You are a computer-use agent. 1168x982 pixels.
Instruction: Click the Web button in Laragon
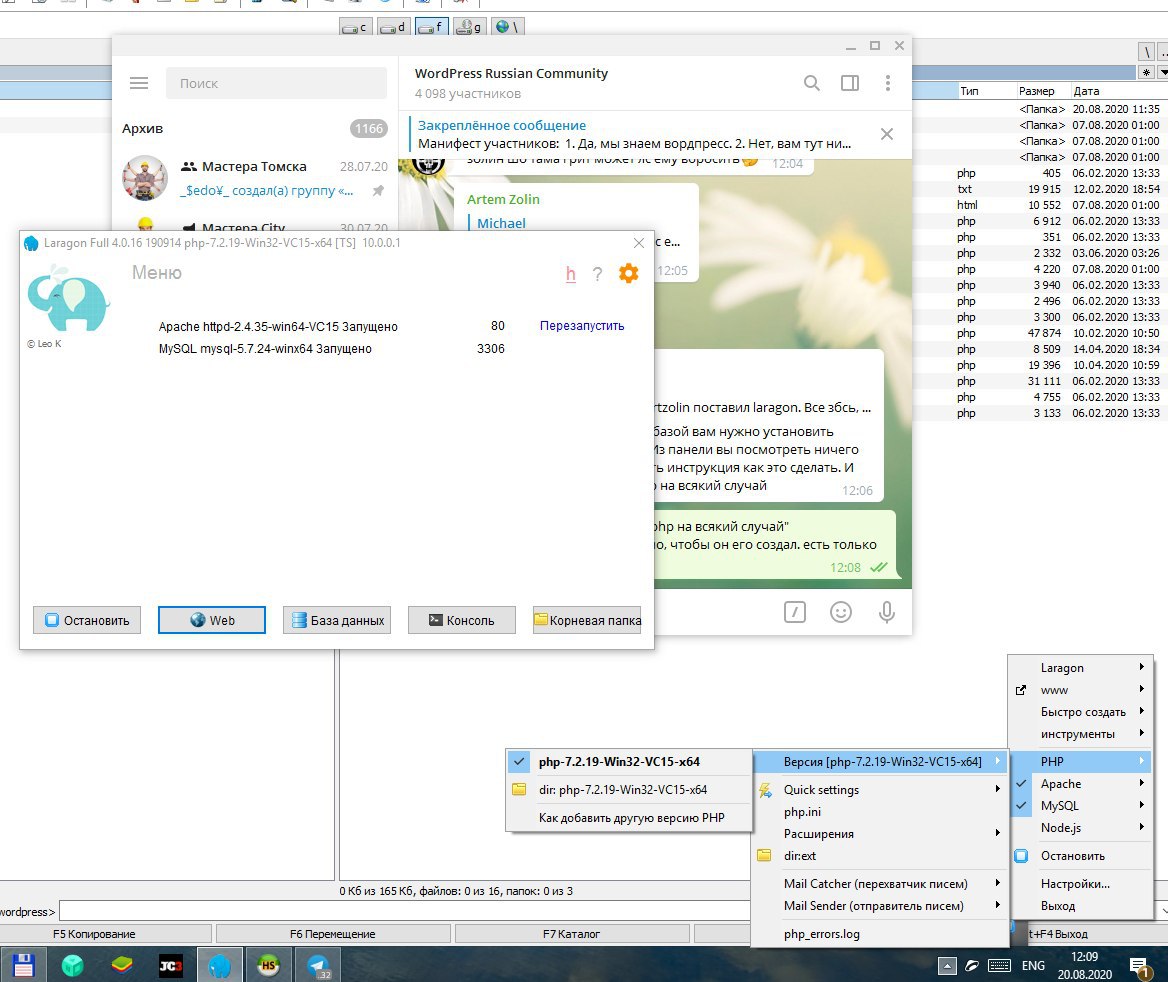(212, 620)
